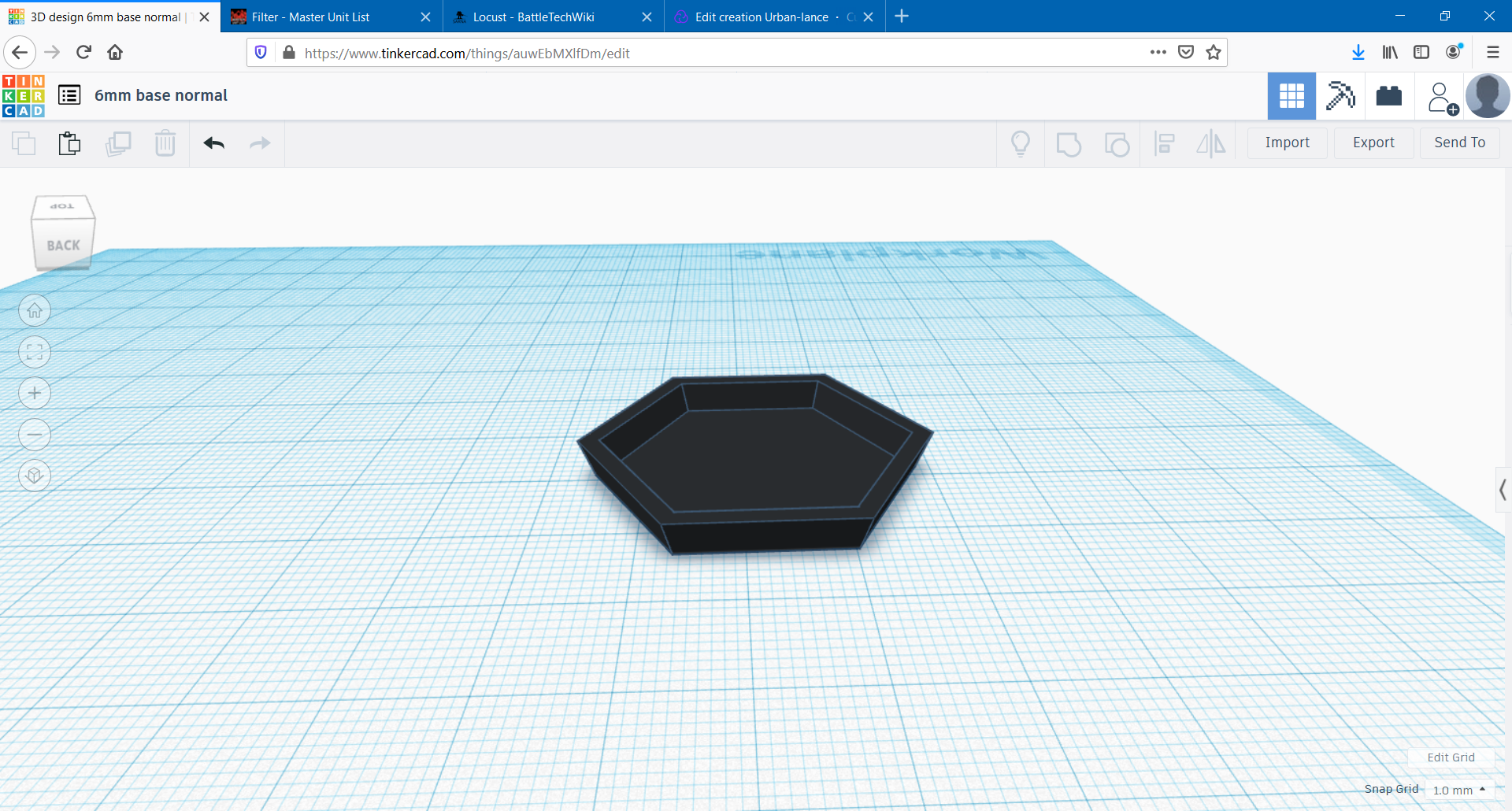Open the Blocks pickaxe mode

[1340, 96]
